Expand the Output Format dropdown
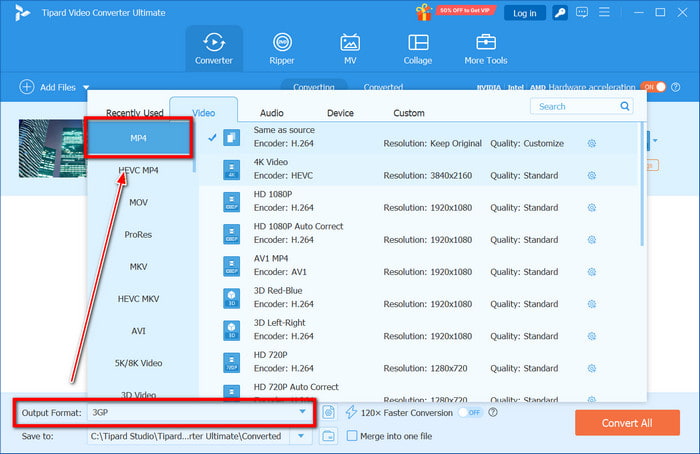The width and height of the screenshot is (700, 454). (302, 412)
